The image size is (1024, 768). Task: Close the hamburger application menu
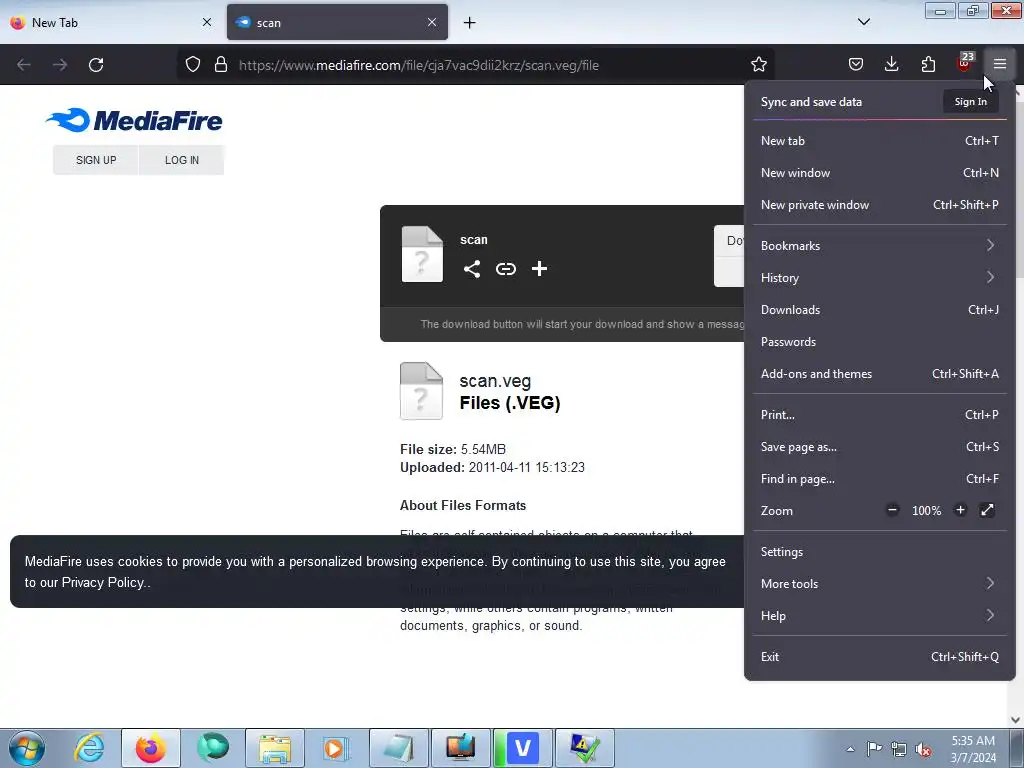coord(1000,64)
